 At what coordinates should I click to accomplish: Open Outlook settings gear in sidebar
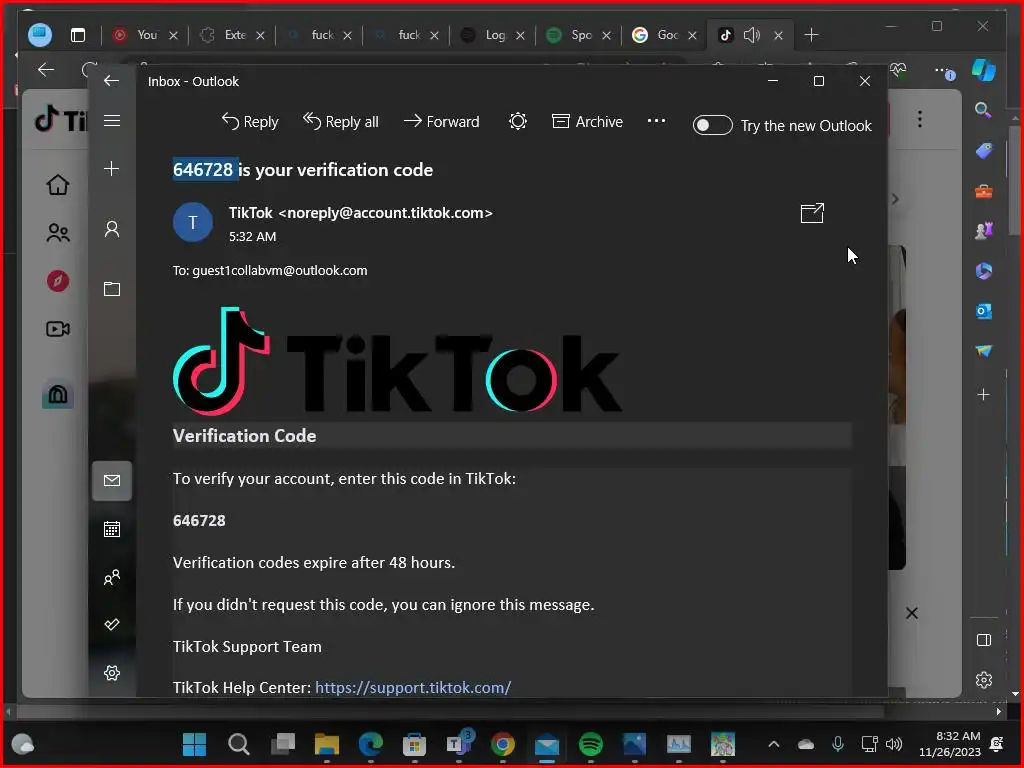click(x=112, y=673)
